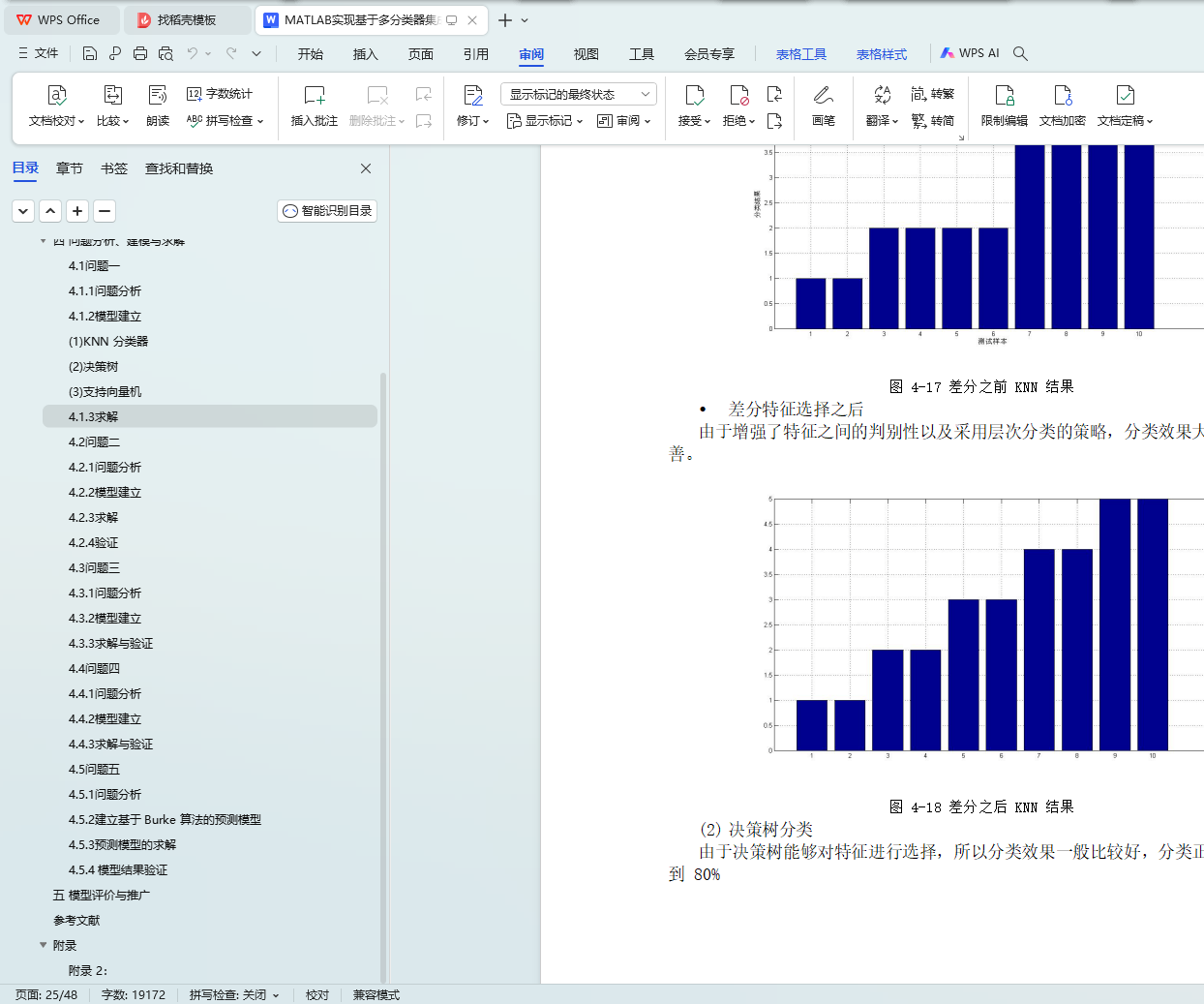Viewport: 1204px width, 1004px height.
Task: Click 删除批注 delete comment
Action: point(376,106)
